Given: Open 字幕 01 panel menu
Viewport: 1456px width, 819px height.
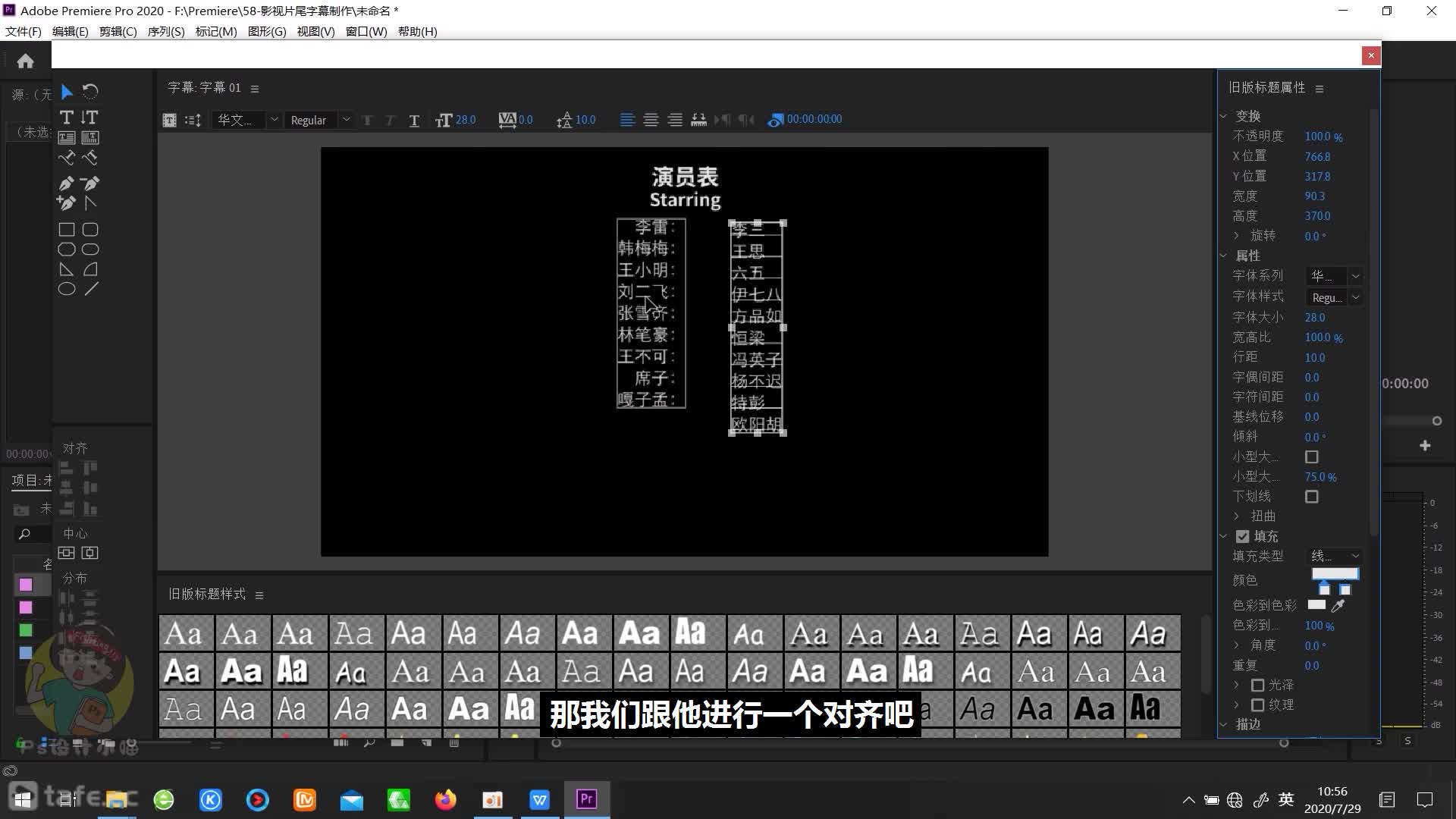Looking at the screenshot, I should click(255, 89).
